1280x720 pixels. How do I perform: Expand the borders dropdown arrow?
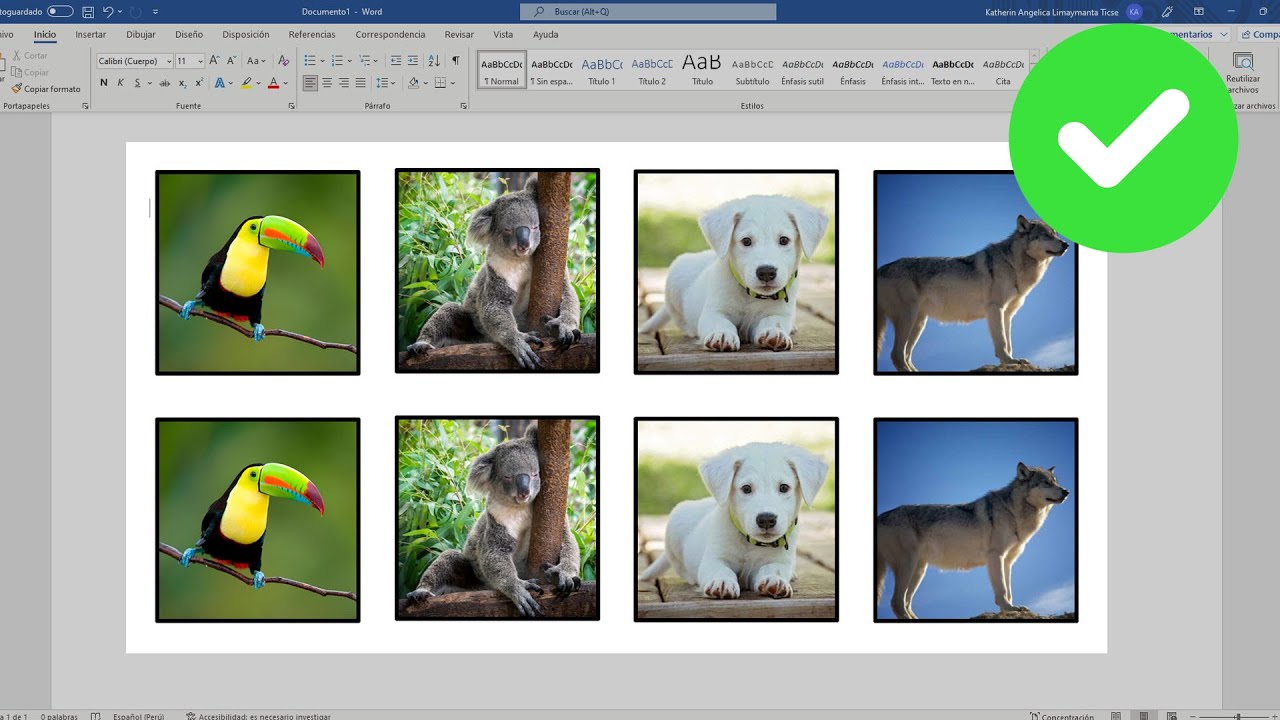coord(452,83)
